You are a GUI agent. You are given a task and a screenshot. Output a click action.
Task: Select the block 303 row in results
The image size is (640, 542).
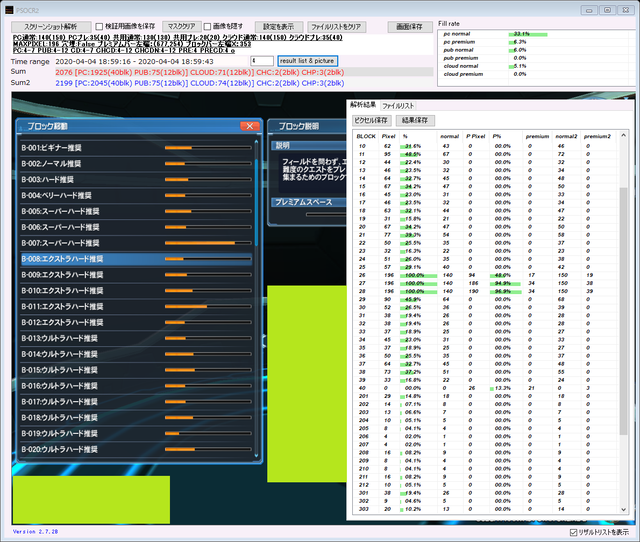pos(486,509)
